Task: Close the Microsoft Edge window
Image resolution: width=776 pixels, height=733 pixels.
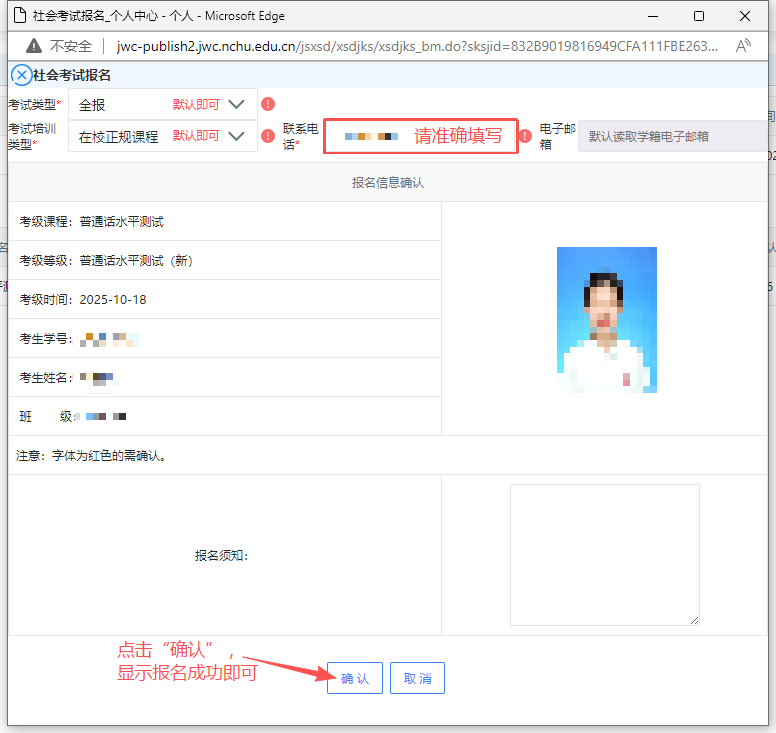Action: click(x=745, y=16)
